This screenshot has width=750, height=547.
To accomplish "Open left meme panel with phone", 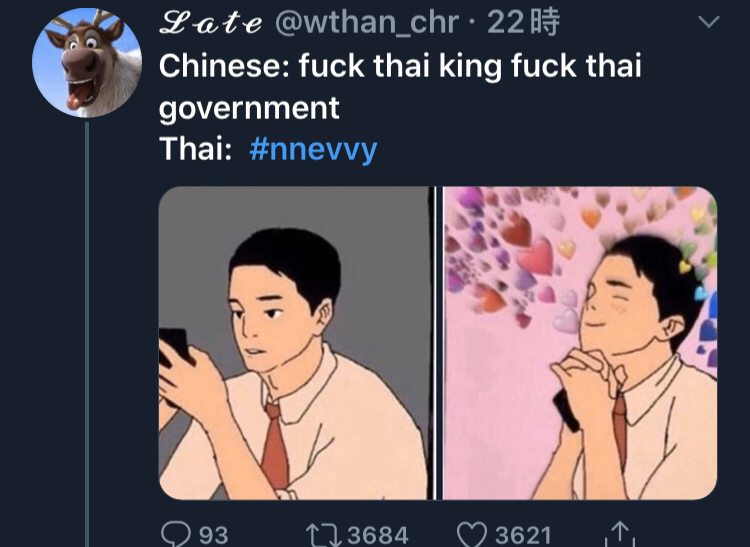I will click(294, 343).
